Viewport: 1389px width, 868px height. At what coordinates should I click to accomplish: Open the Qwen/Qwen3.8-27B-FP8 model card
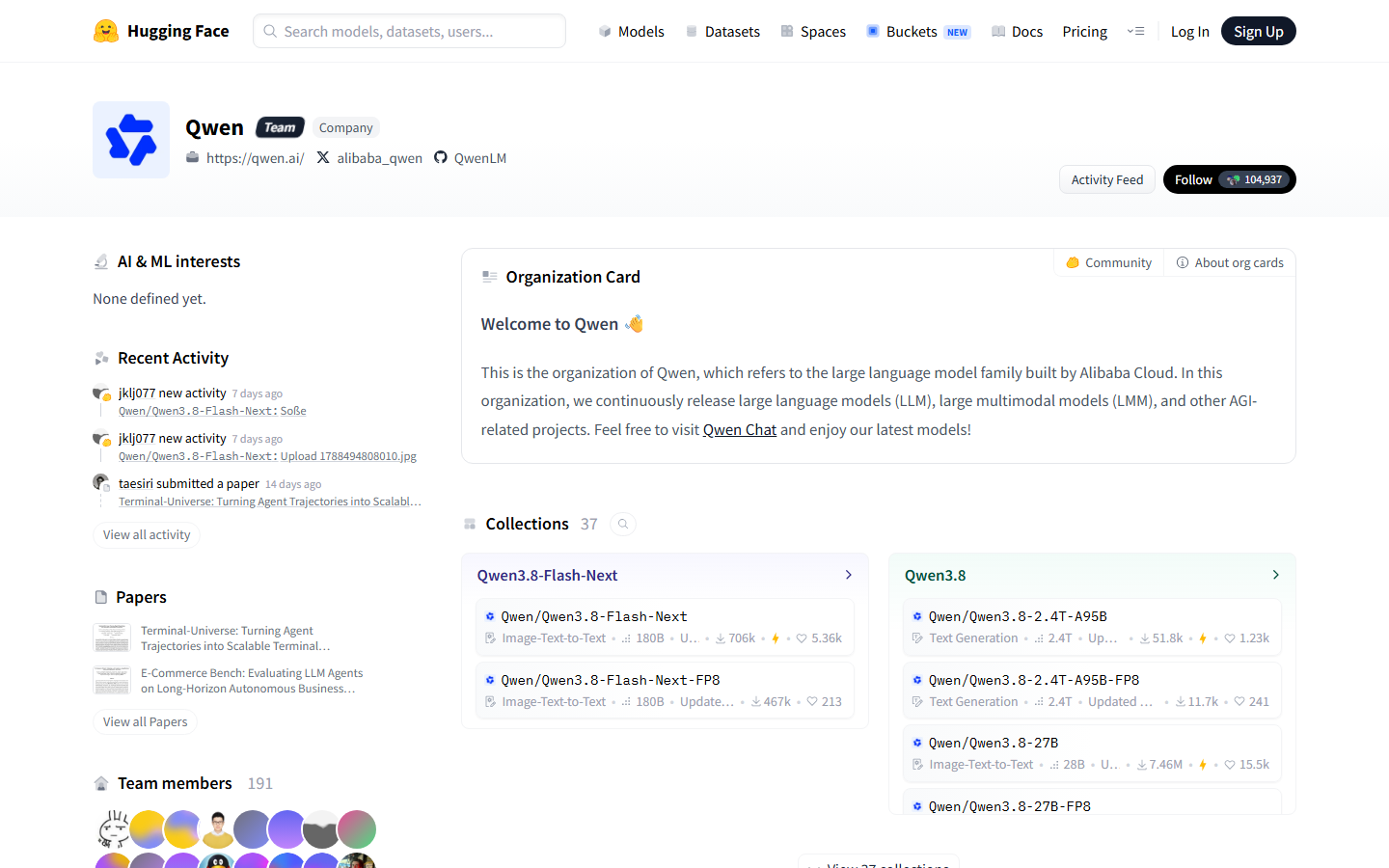[1092, 802]
